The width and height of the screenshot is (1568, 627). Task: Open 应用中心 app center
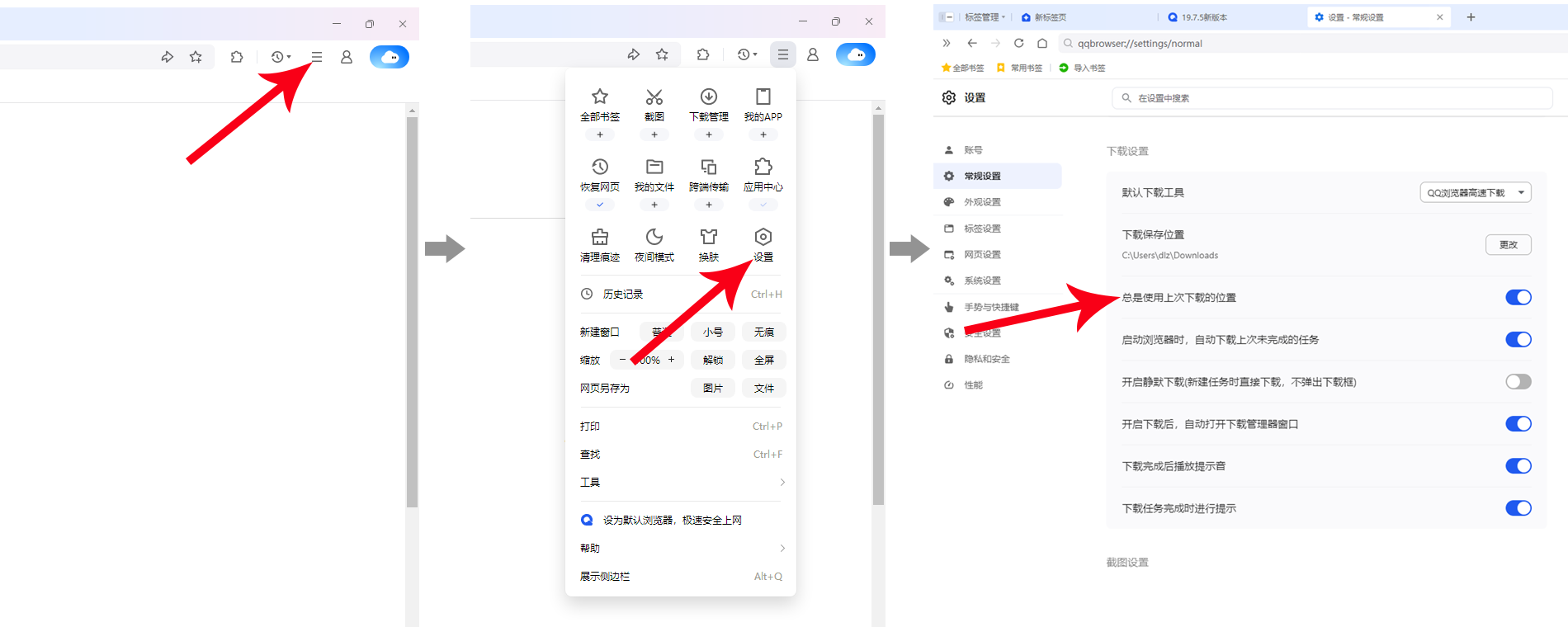[x=763, y=175]
